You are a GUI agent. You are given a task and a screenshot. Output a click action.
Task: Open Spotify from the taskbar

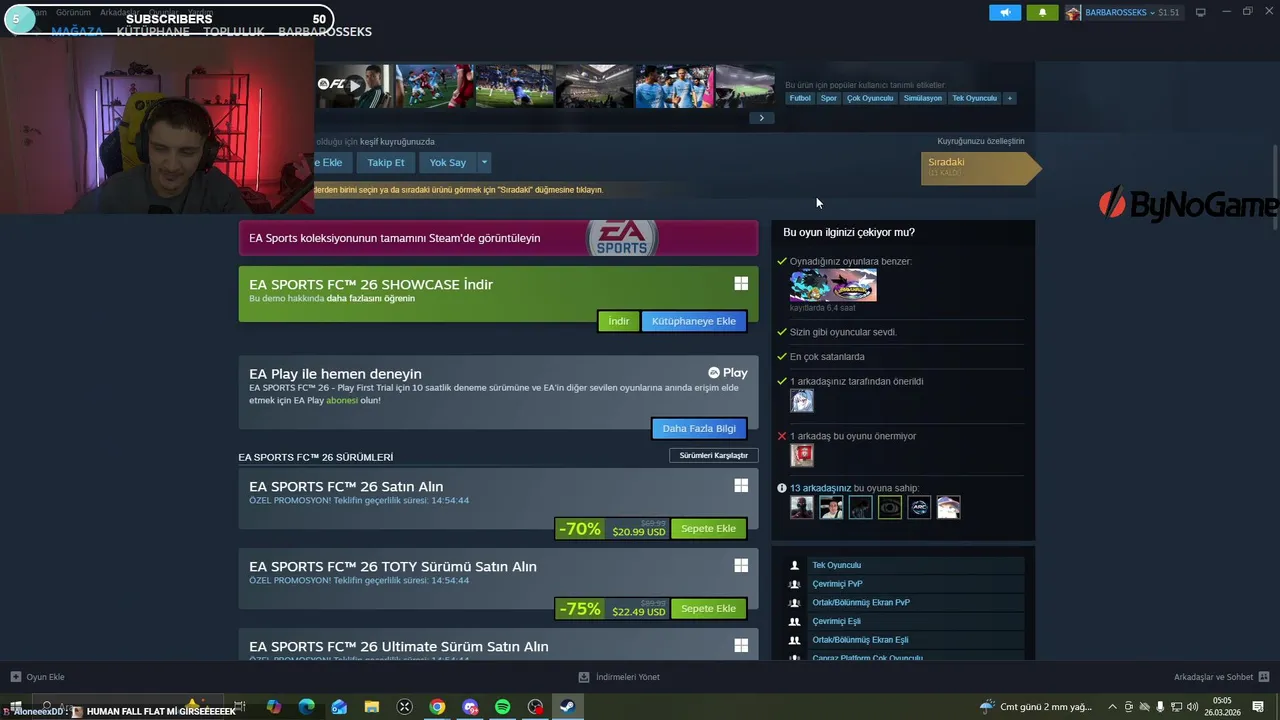click(x=502, y=707)
